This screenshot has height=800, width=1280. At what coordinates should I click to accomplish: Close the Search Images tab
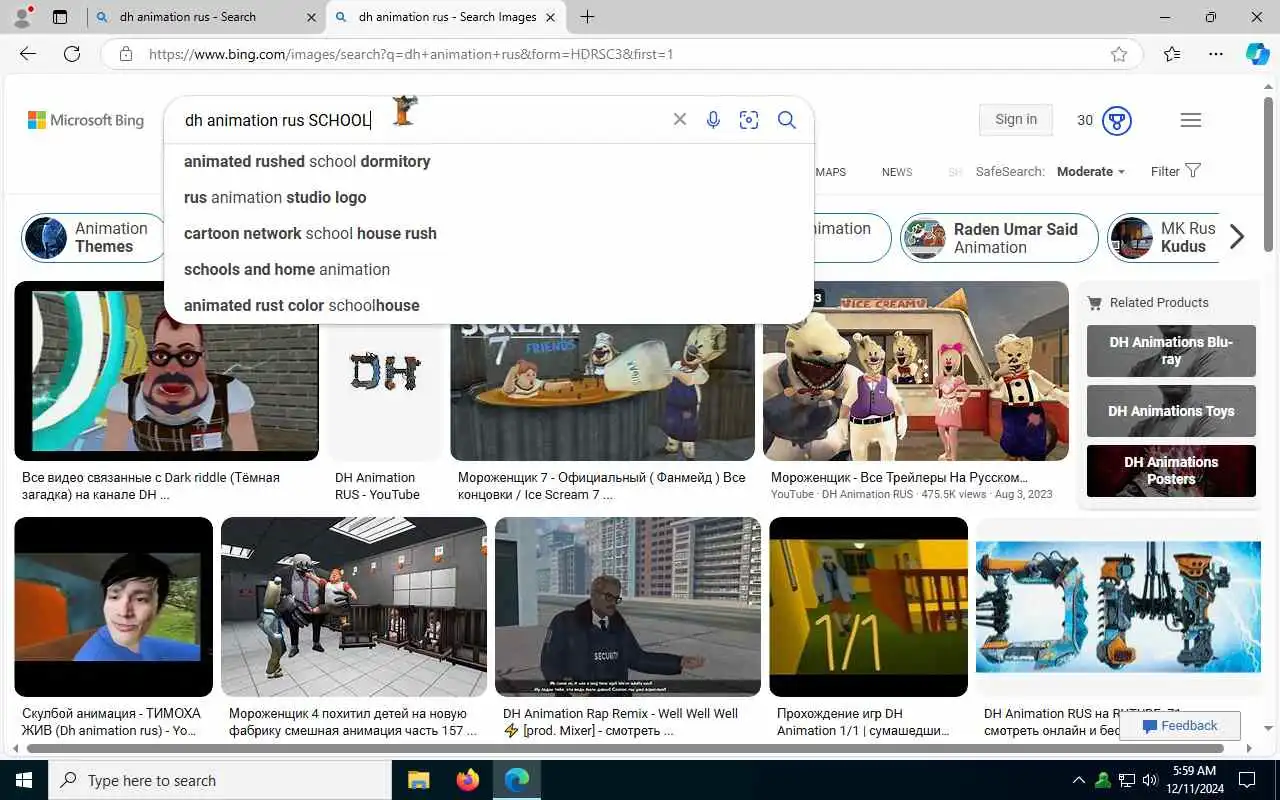[552, 17]
